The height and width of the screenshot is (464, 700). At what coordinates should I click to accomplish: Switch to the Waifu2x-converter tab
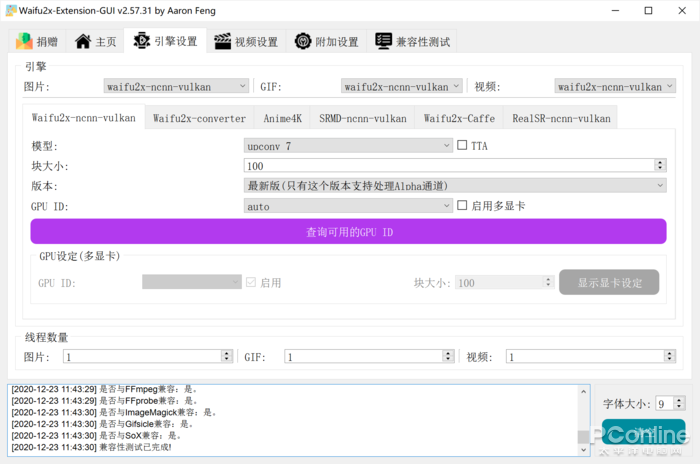click(x=199, y=118)
